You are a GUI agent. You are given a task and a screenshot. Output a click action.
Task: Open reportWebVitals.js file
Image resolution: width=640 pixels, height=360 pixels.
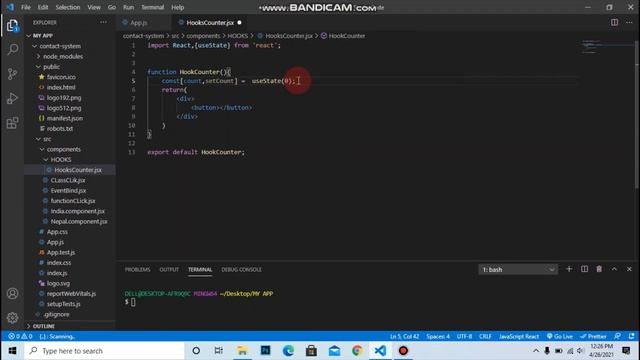pyautogui.click(x=71, y=293)
